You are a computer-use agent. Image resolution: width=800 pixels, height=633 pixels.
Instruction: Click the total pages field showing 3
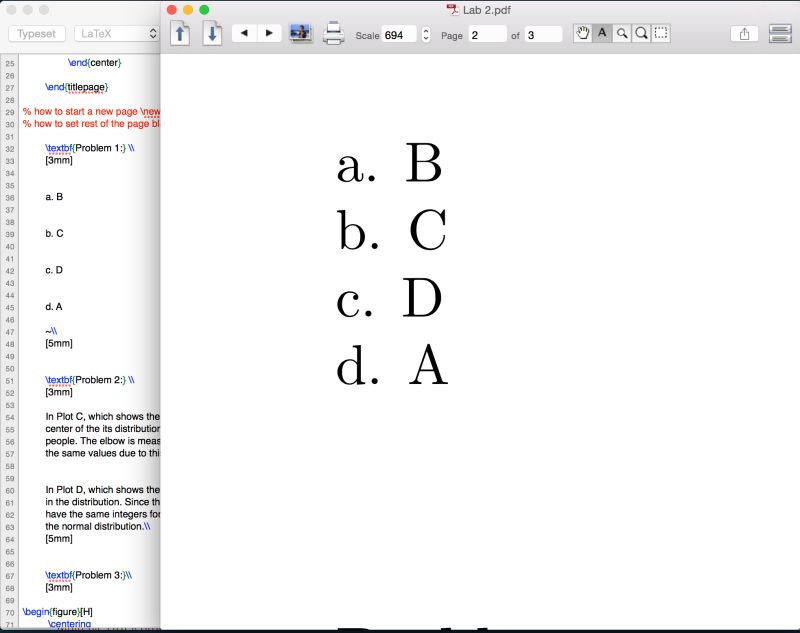pos(543,35)
